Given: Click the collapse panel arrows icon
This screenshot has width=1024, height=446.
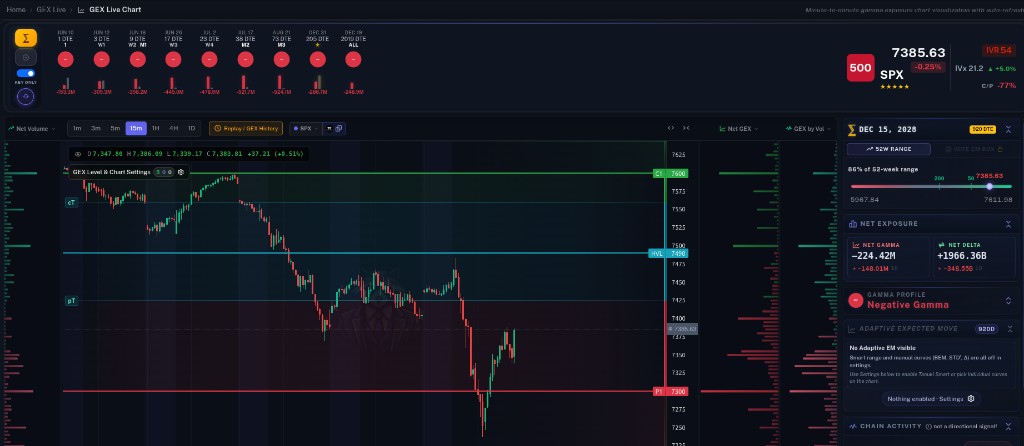Looking at the screenshot, I should click(686, 128).
